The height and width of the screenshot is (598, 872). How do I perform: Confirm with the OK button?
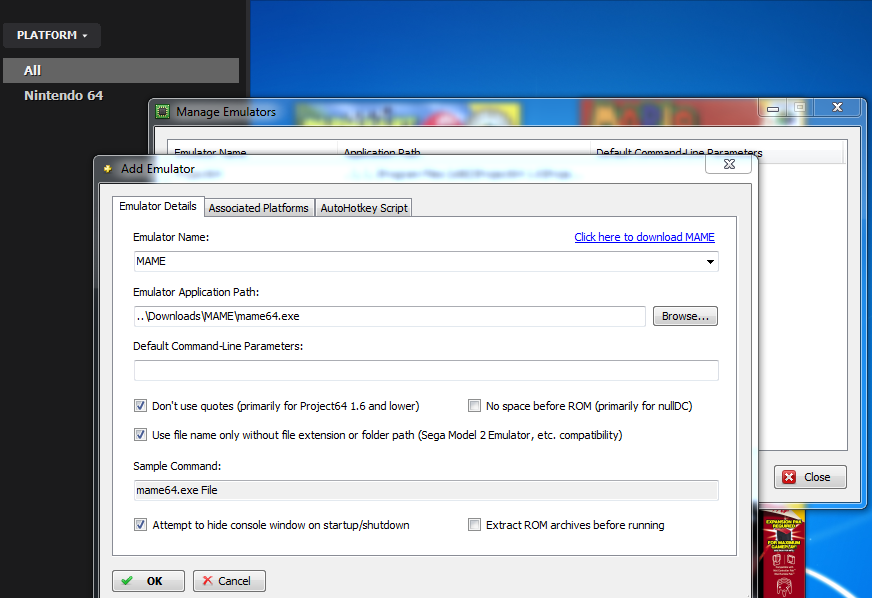coord(148,581)
